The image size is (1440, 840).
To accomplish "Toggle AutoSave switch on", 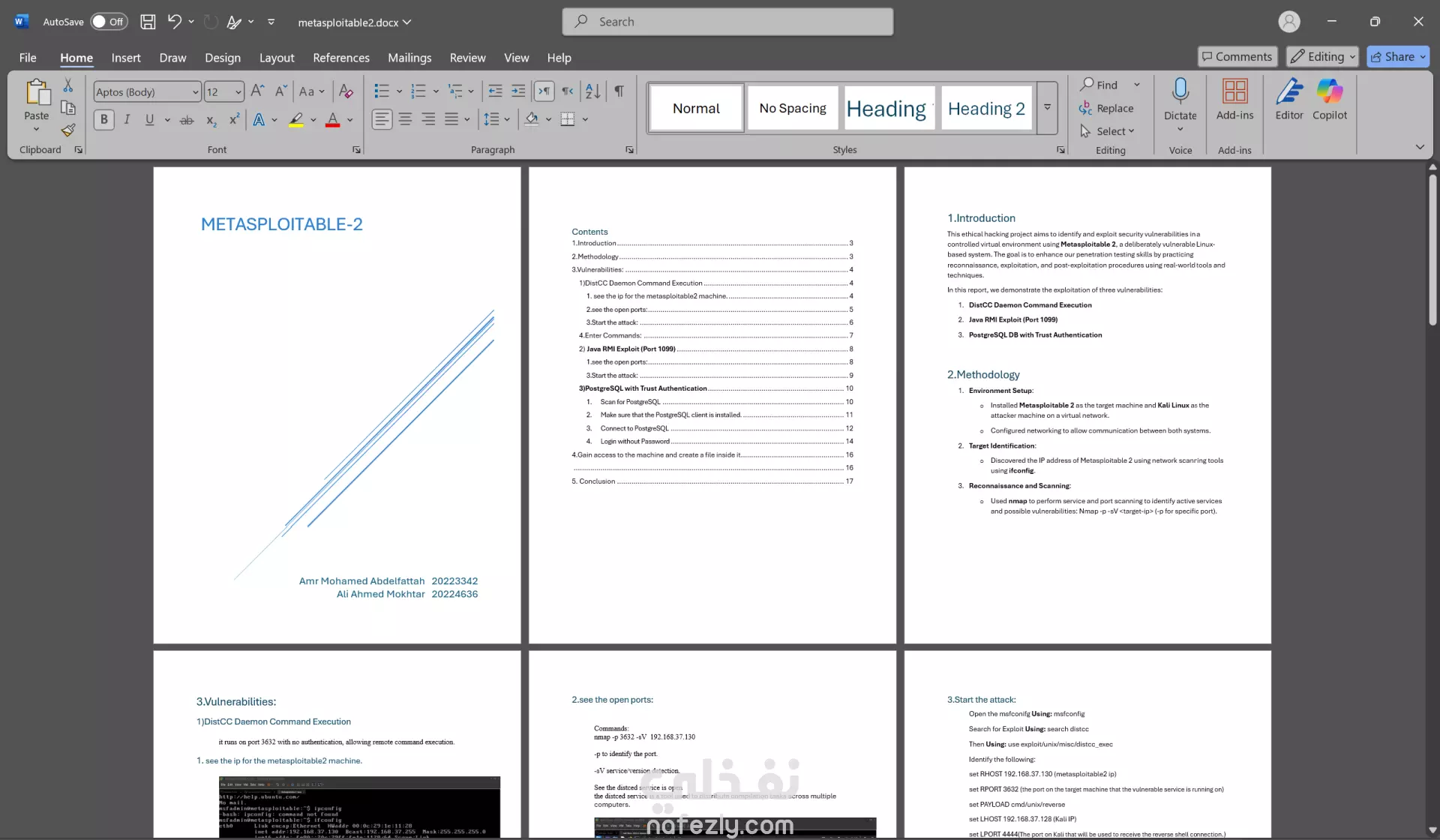I will click(109, 22).
